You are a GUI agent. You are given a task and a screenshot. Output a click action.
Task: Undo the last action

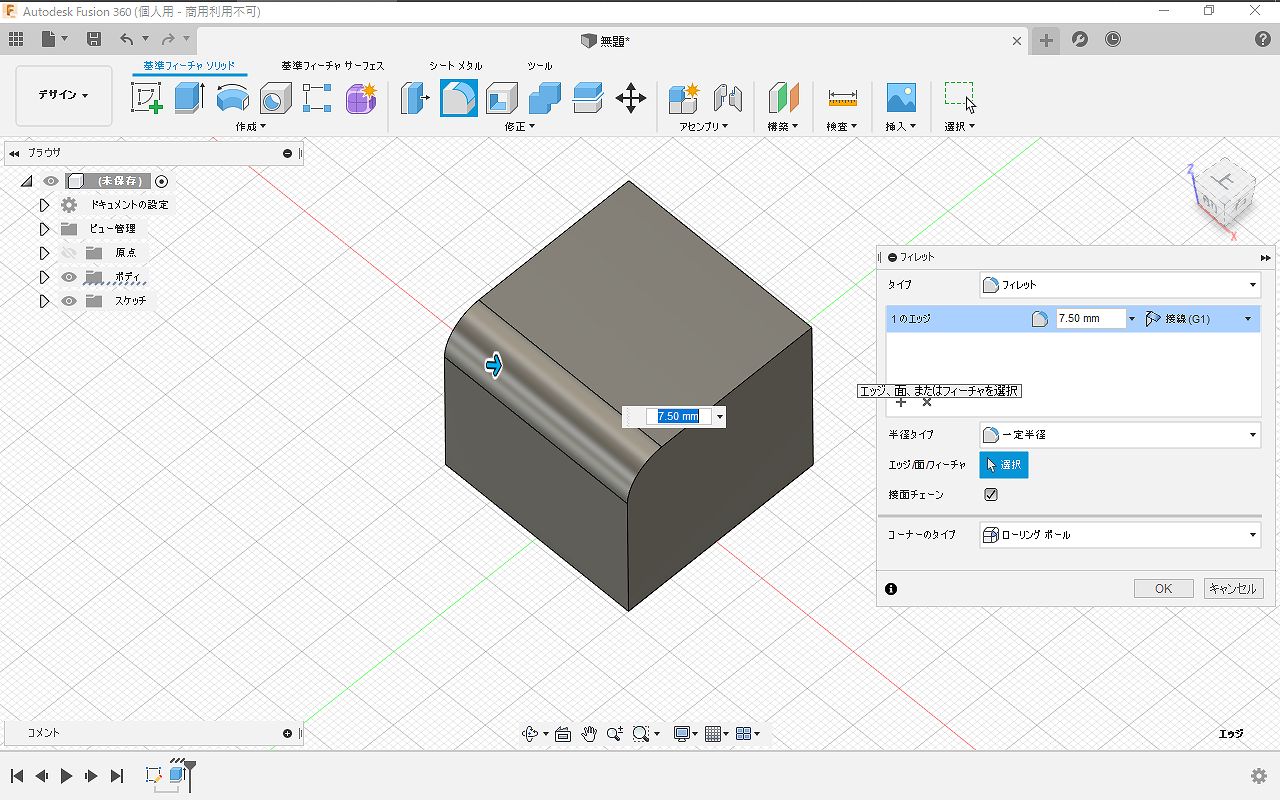(x=126, y=39)
